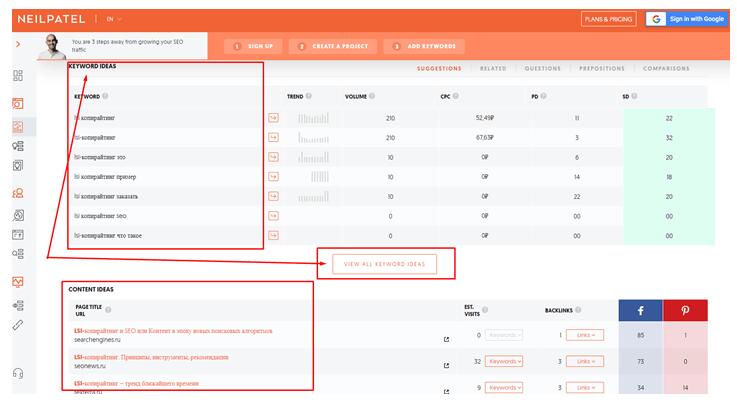Open the EN language dropdown
Screen dimensions: 737x404
(113, 19)
